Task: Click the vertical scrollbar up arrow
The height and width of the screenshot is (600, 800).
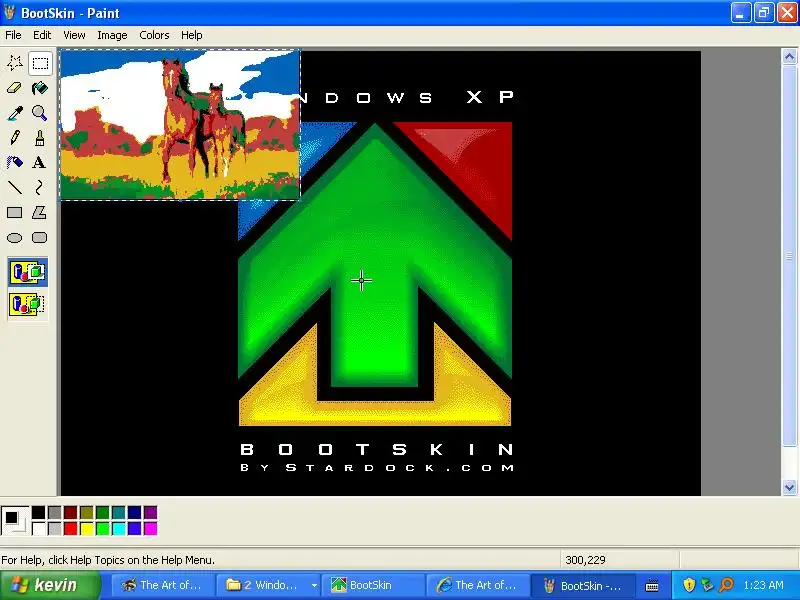Action: coord(789,56)
